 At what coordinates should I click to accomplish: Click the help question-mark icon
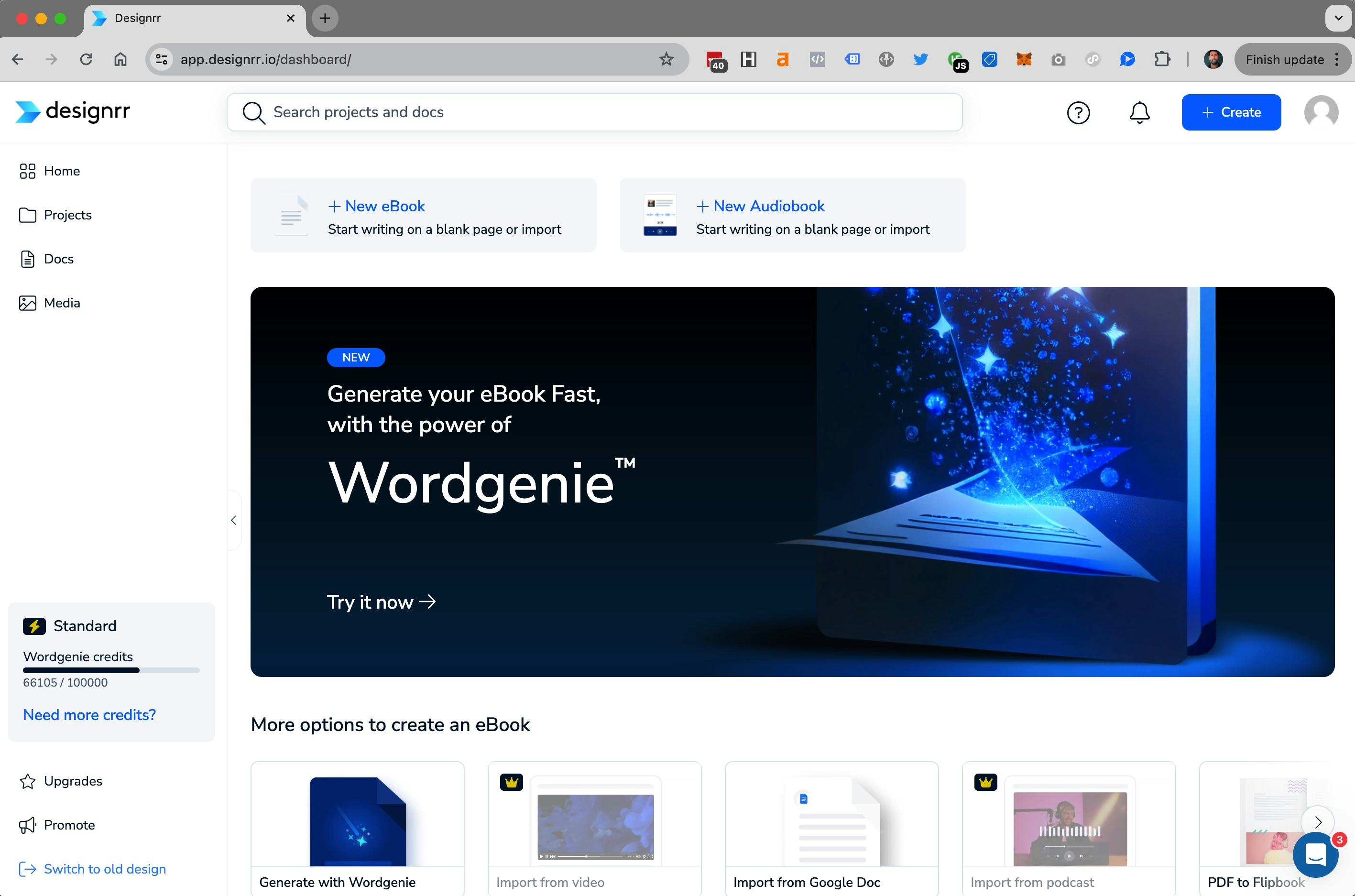click(1079, 112)
